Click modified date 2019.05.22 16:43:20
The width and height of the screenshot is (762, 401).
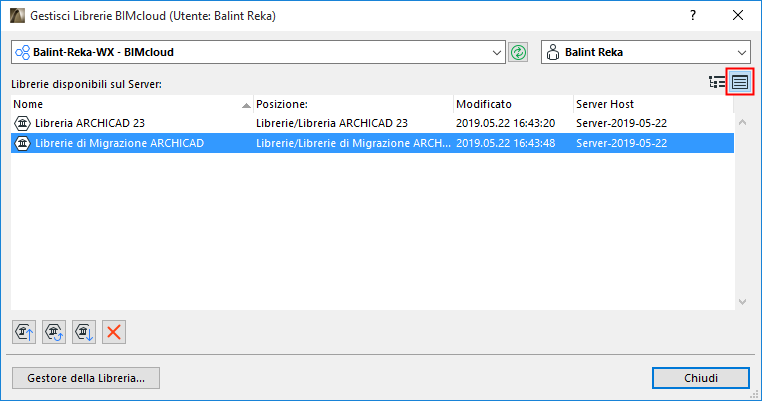tap(505, 123)
